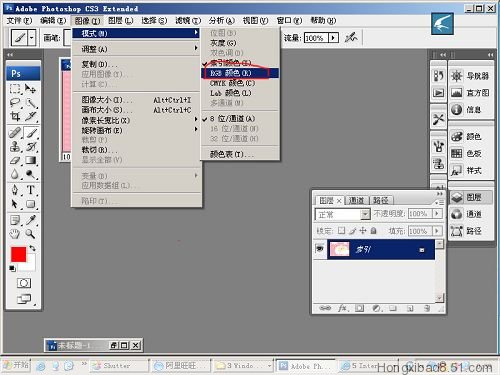Hide the 索引 layer with eye icon
This screenshot has height=375, width=500.
320,249
